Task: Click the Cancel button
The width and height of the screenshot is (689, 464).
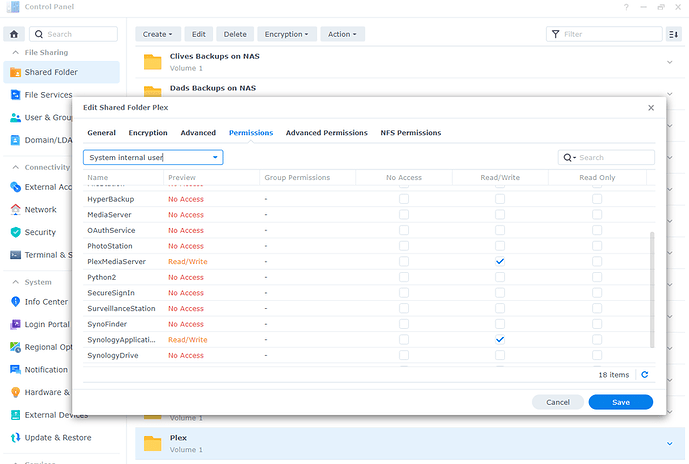Action: pos(558,402)
